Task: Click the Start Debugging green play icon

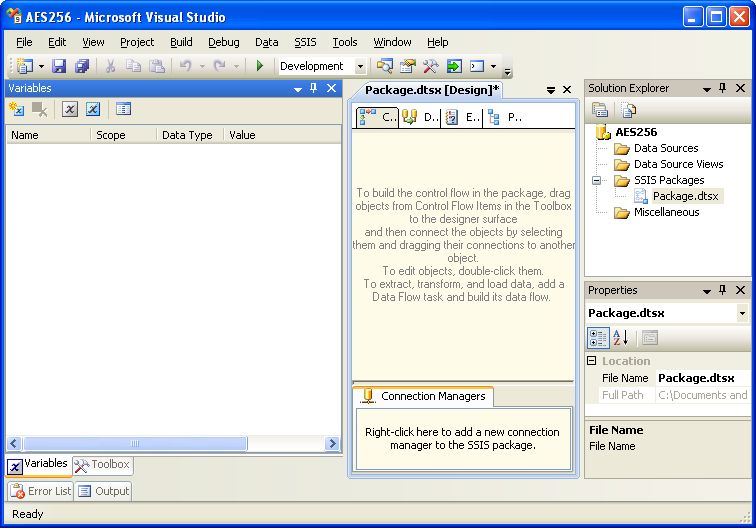Action: [x=260, y=66]
